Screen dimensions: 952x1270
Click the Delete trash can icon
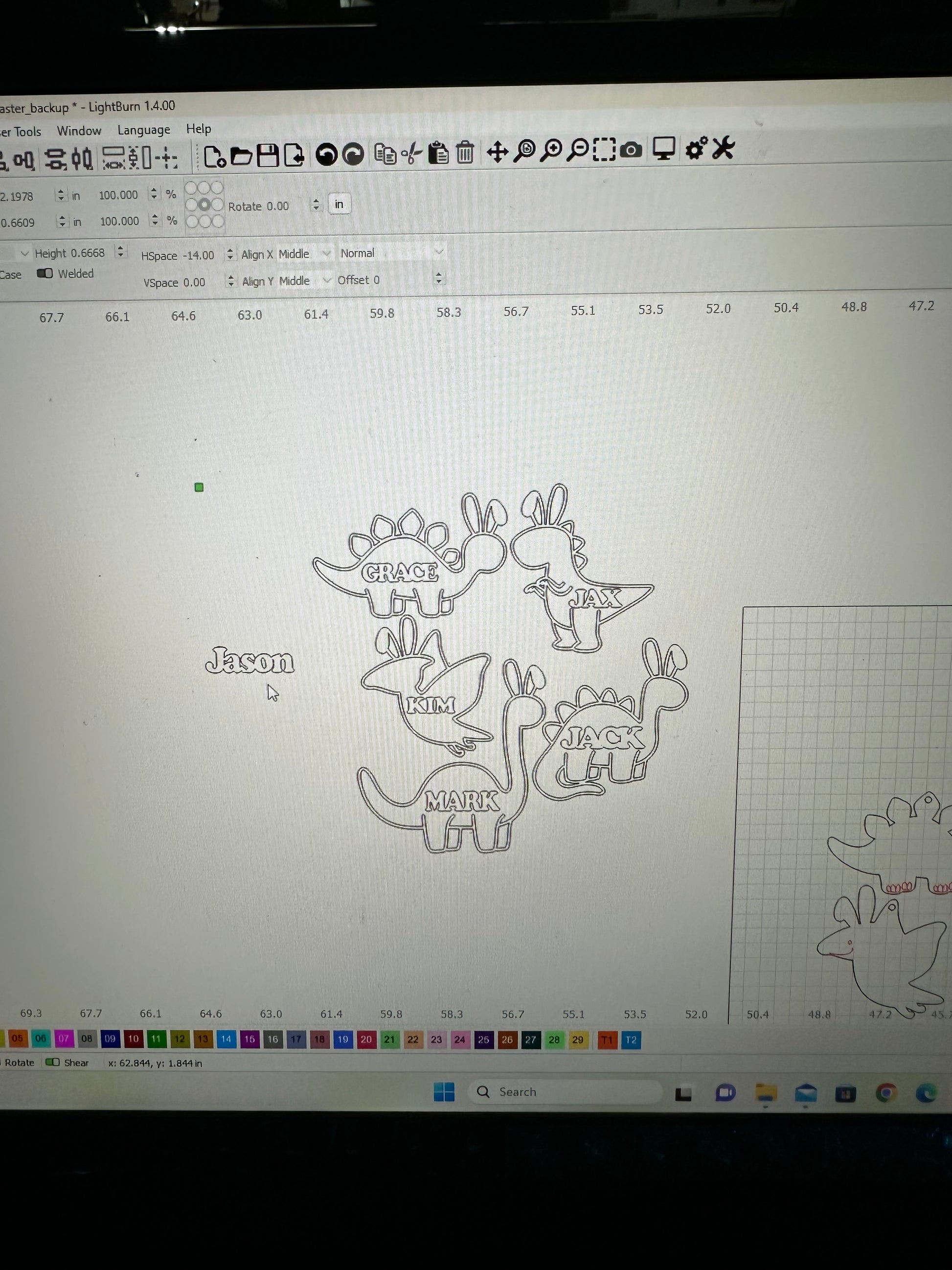[465, 153]
